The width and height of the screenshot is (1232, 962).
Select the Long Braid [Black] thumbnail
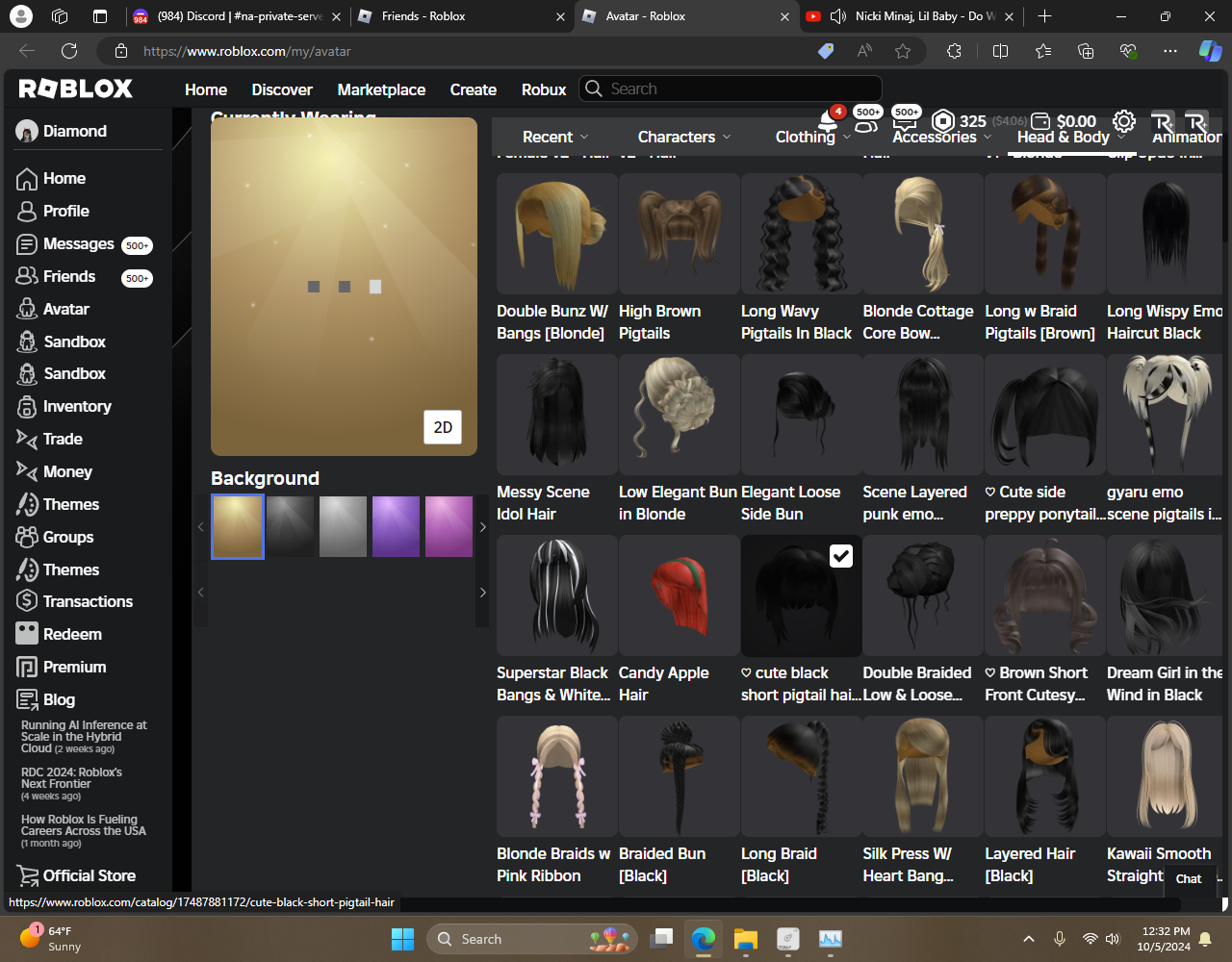point(802,776)
